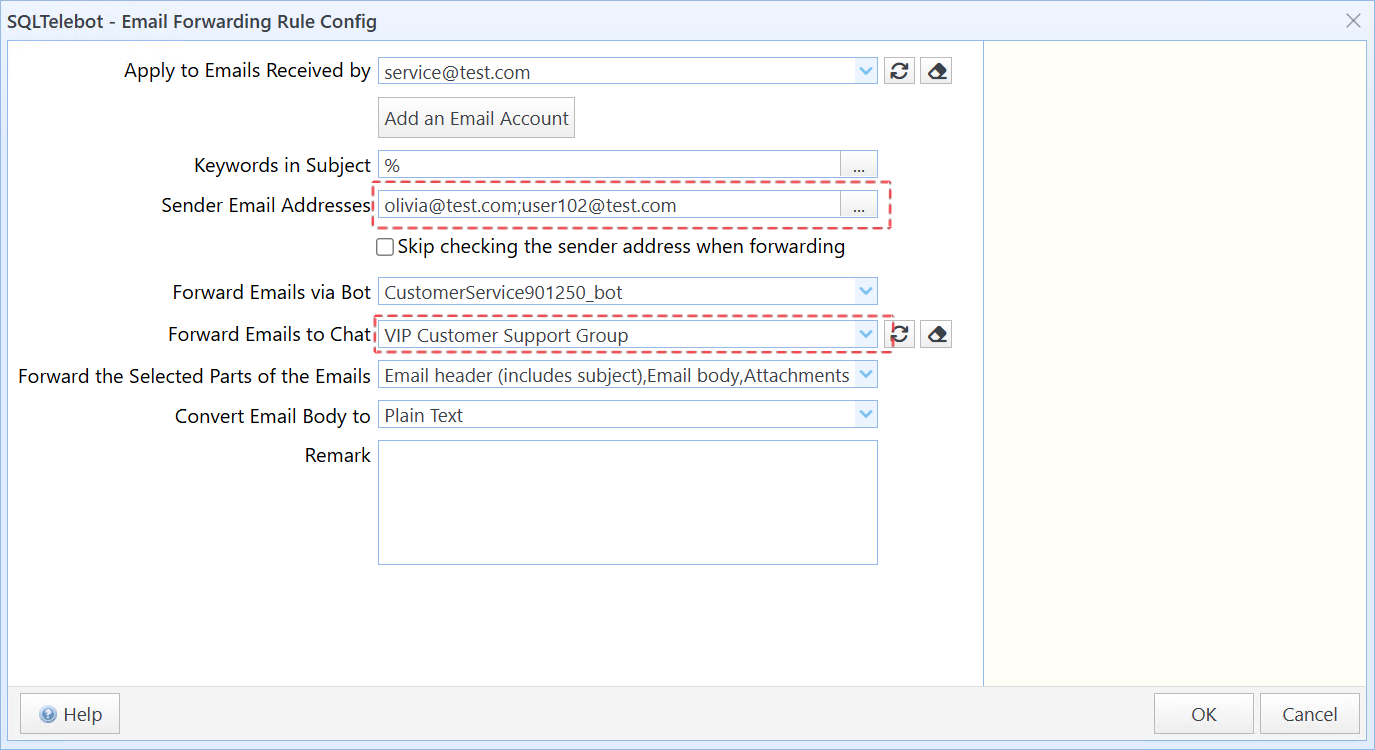Viewport: 1375px width, 750px height.
Task: Clear the received-by email account selection
Action: coord(935,71)
